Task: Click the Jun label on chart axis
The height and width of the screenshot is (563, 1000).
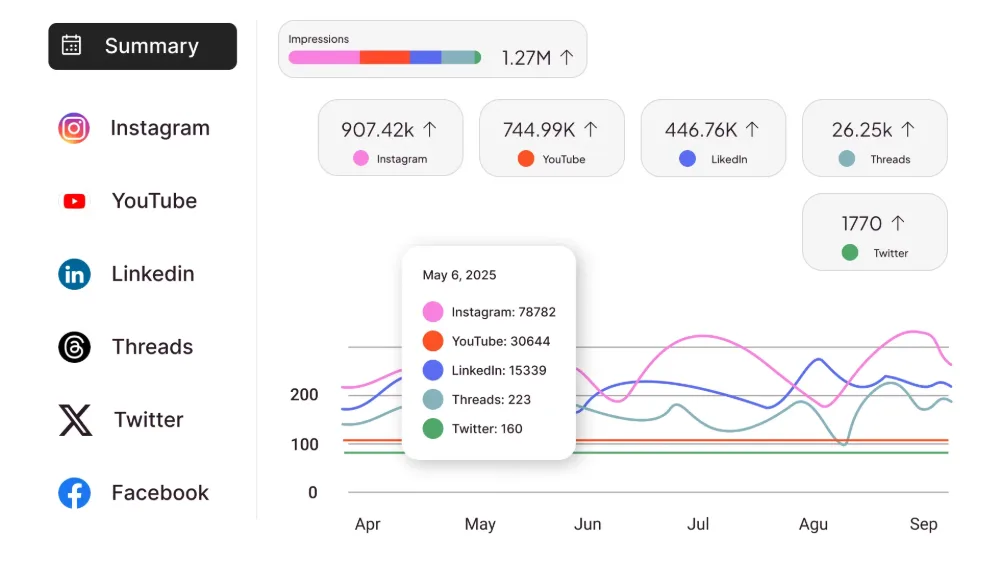Action: click(587, 524)
